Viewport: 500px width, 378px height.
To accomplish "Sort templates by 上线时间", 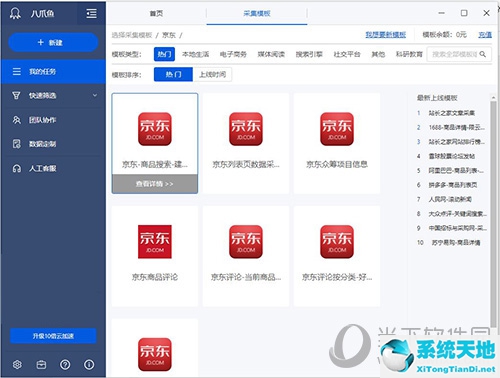I will pos(212,74).
